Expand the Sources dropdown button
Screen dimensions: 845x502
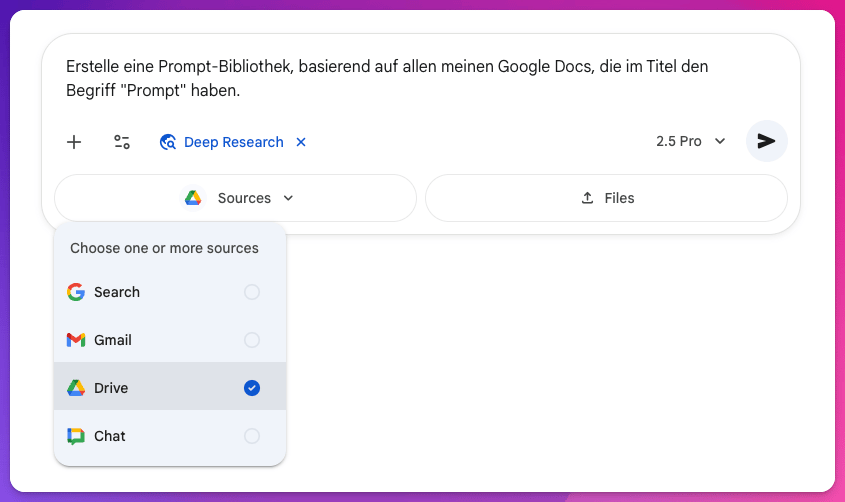tap(236, 198)
